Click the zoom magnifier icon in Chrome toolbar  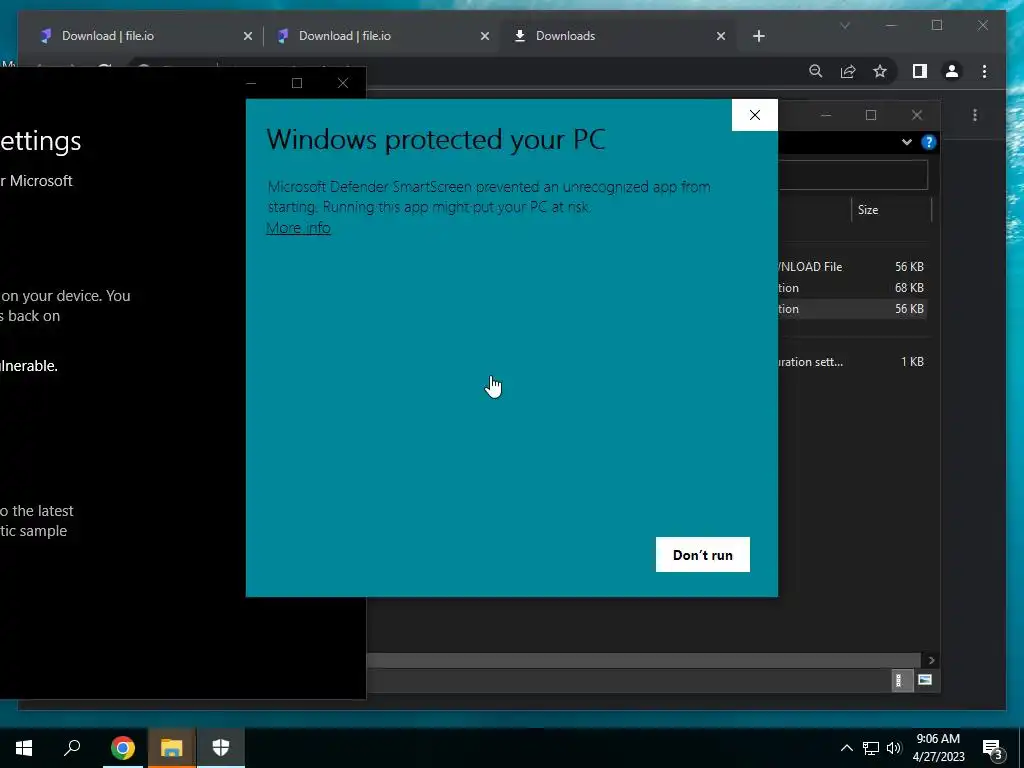816,71
